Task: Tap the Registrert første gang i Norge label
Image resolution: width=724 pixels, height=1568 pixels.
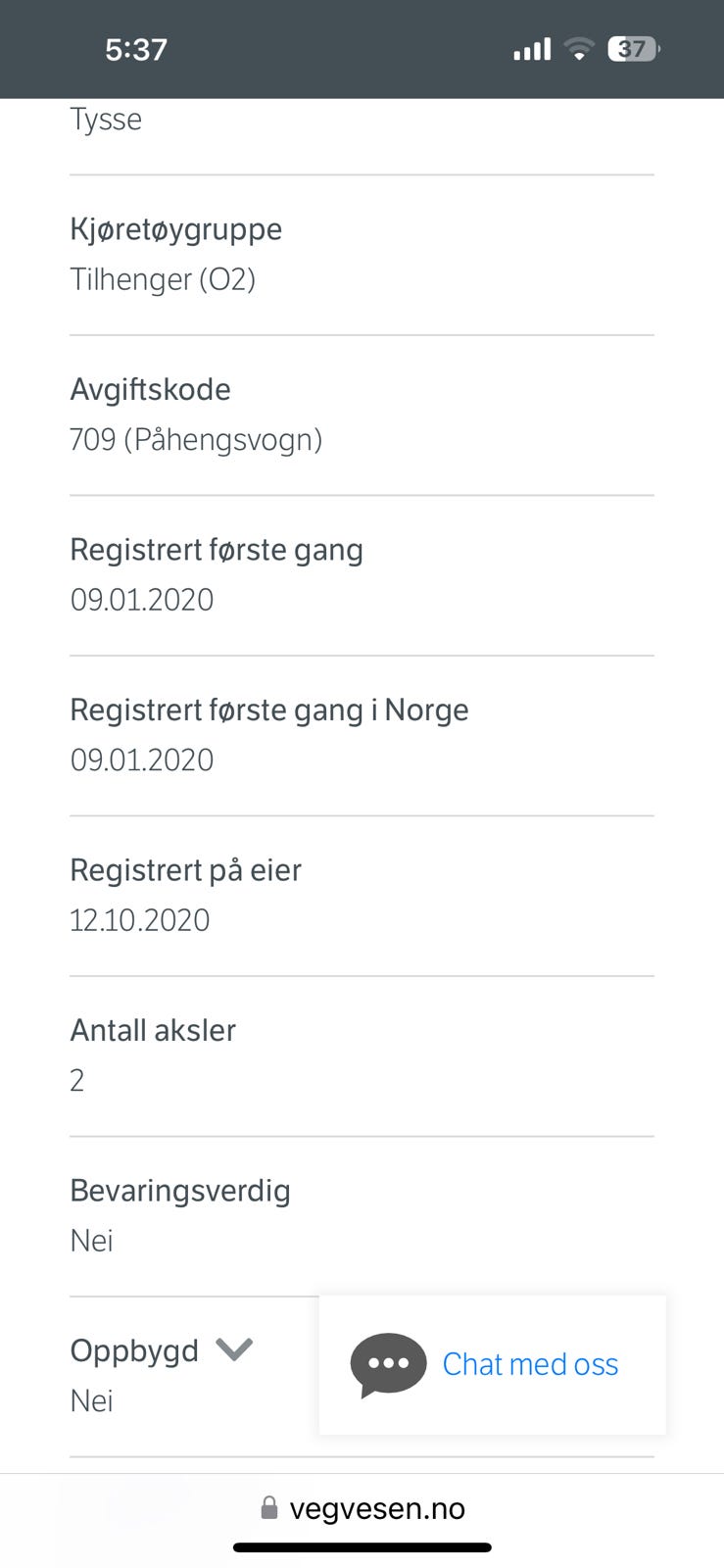Action: pos(269,710)
